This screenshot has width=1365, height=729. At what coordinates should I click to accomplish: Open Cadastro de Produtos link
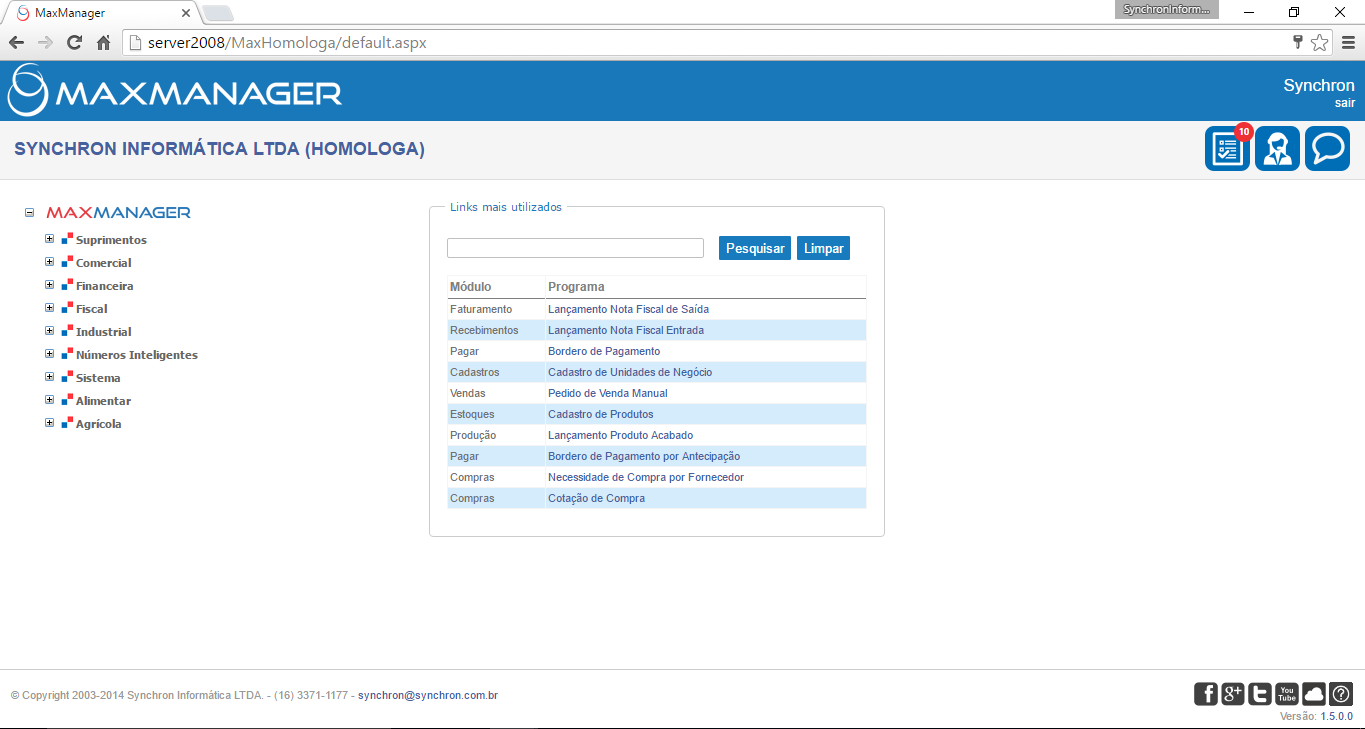601,414
